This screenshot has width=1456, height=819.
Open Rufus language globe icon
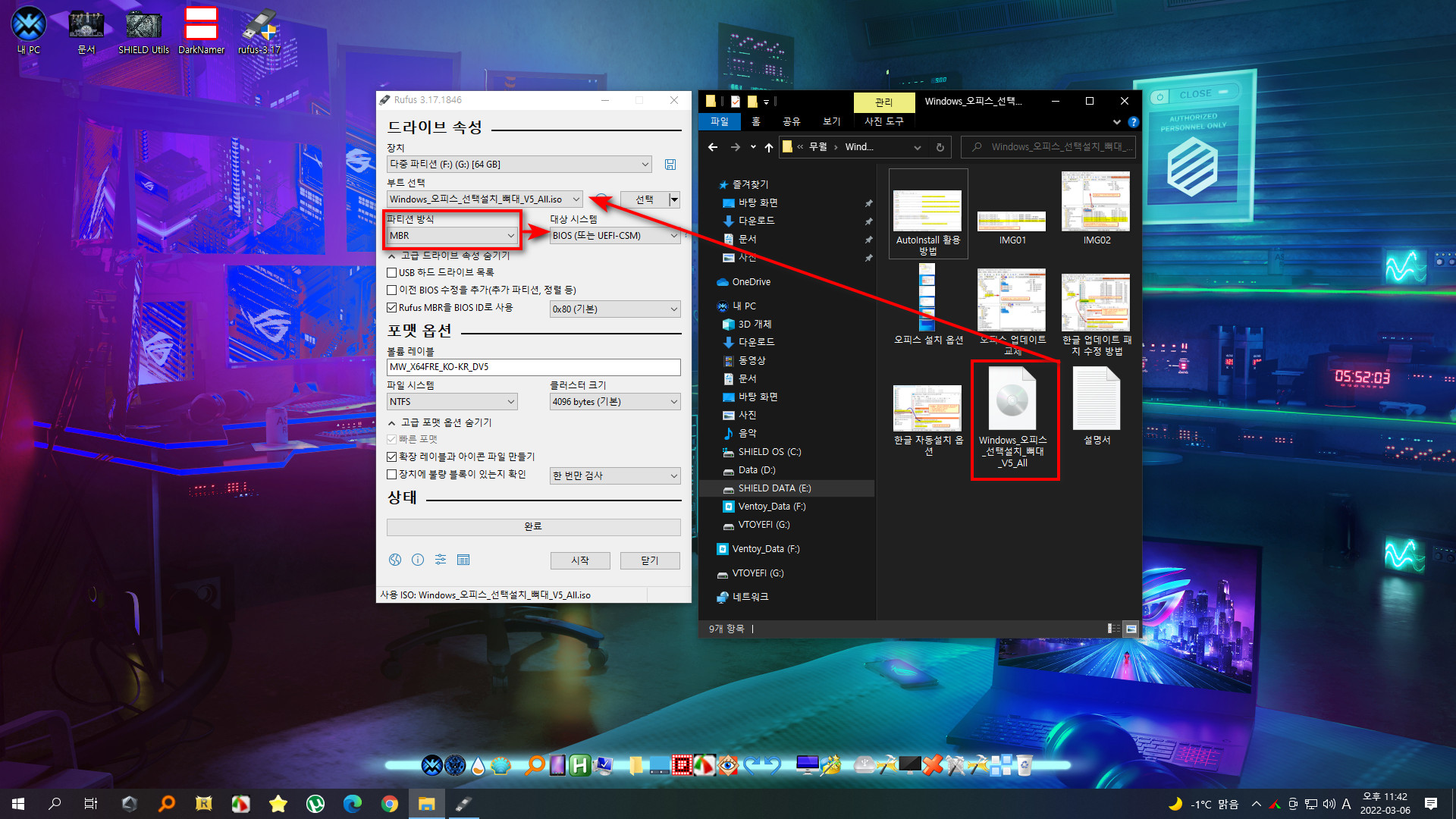click(395, 560)
